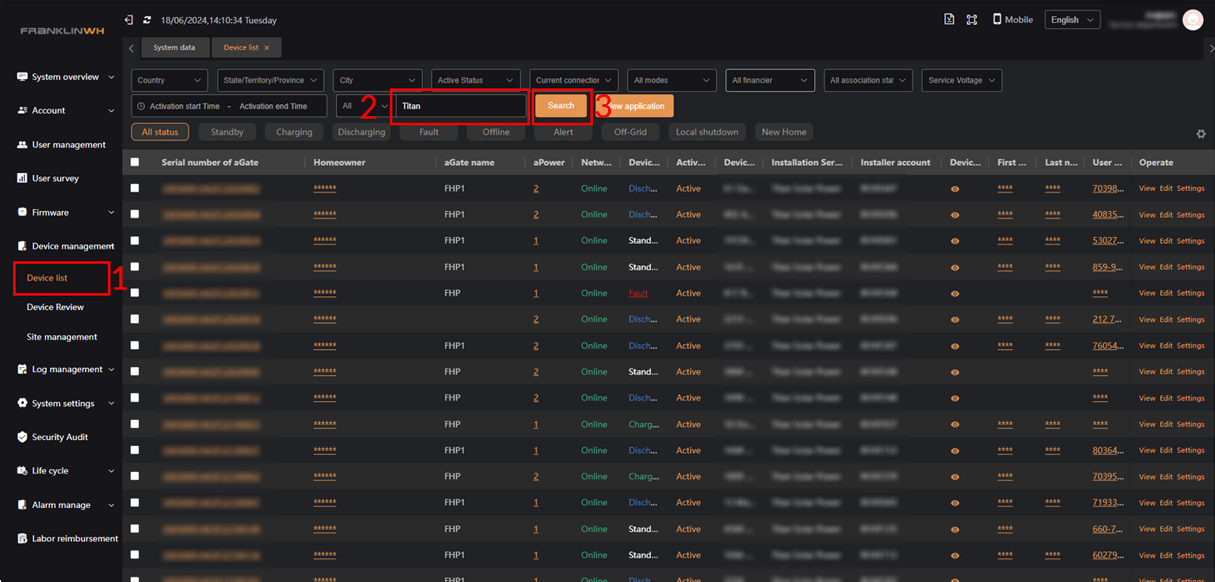The height and width of the screenshot is (582, 1215).
Task: Click the search field containing Titan
Action: [x=459, y=105]
